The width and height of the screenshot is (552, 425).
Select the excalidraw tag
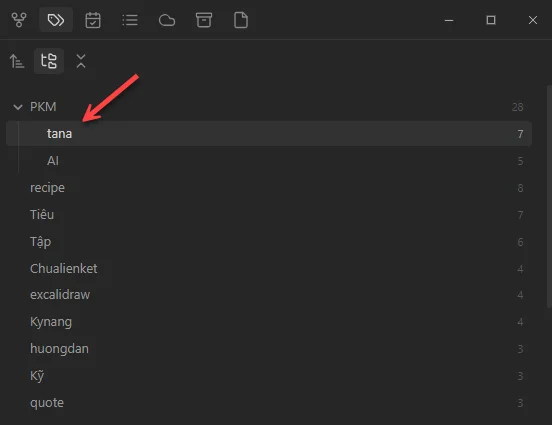point(269,295)
